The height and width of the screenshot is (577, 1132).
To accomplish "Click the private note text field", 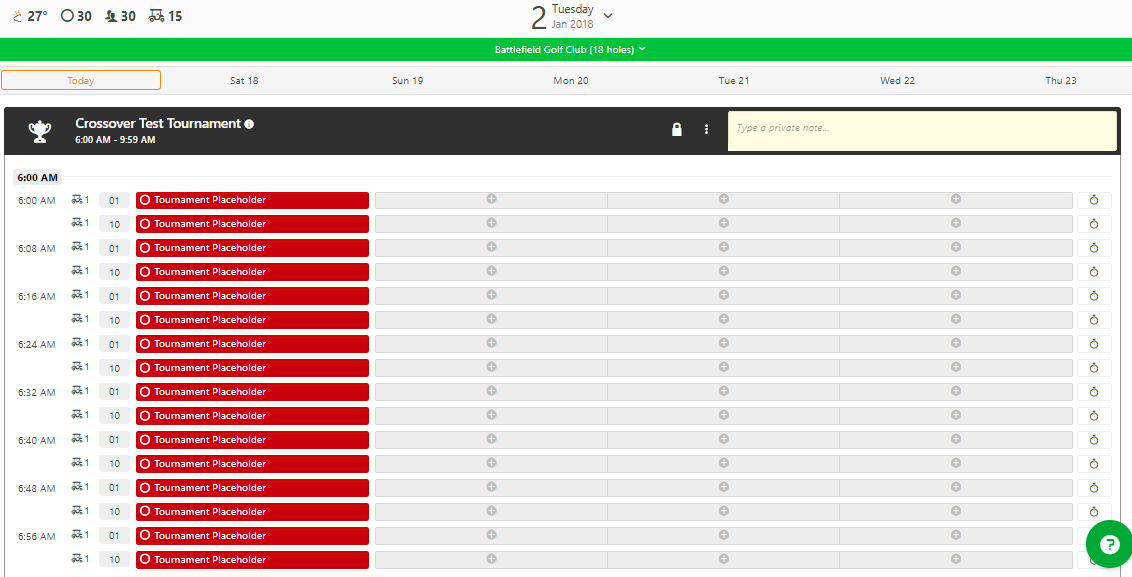I will pyautogui.click(x=921, y=130).
